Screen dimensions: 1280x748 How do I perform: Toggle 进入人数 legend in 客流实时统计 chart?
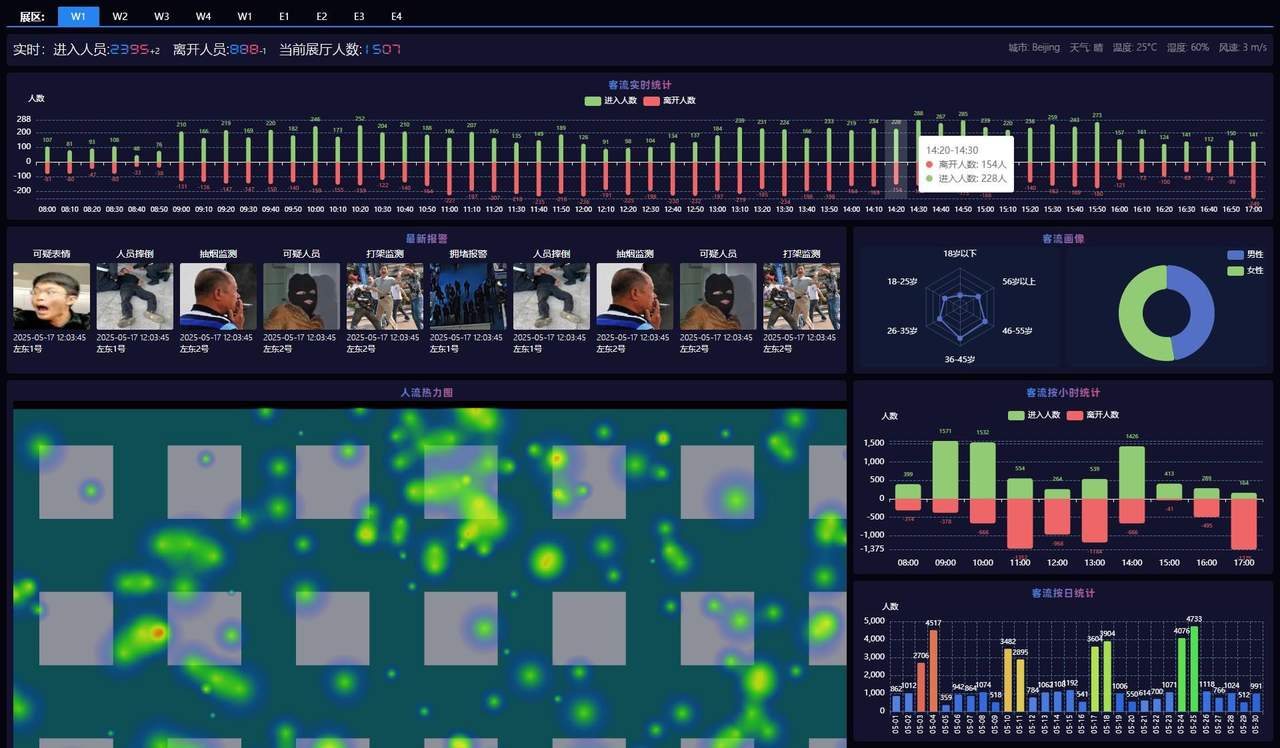(x=611, y=101)
